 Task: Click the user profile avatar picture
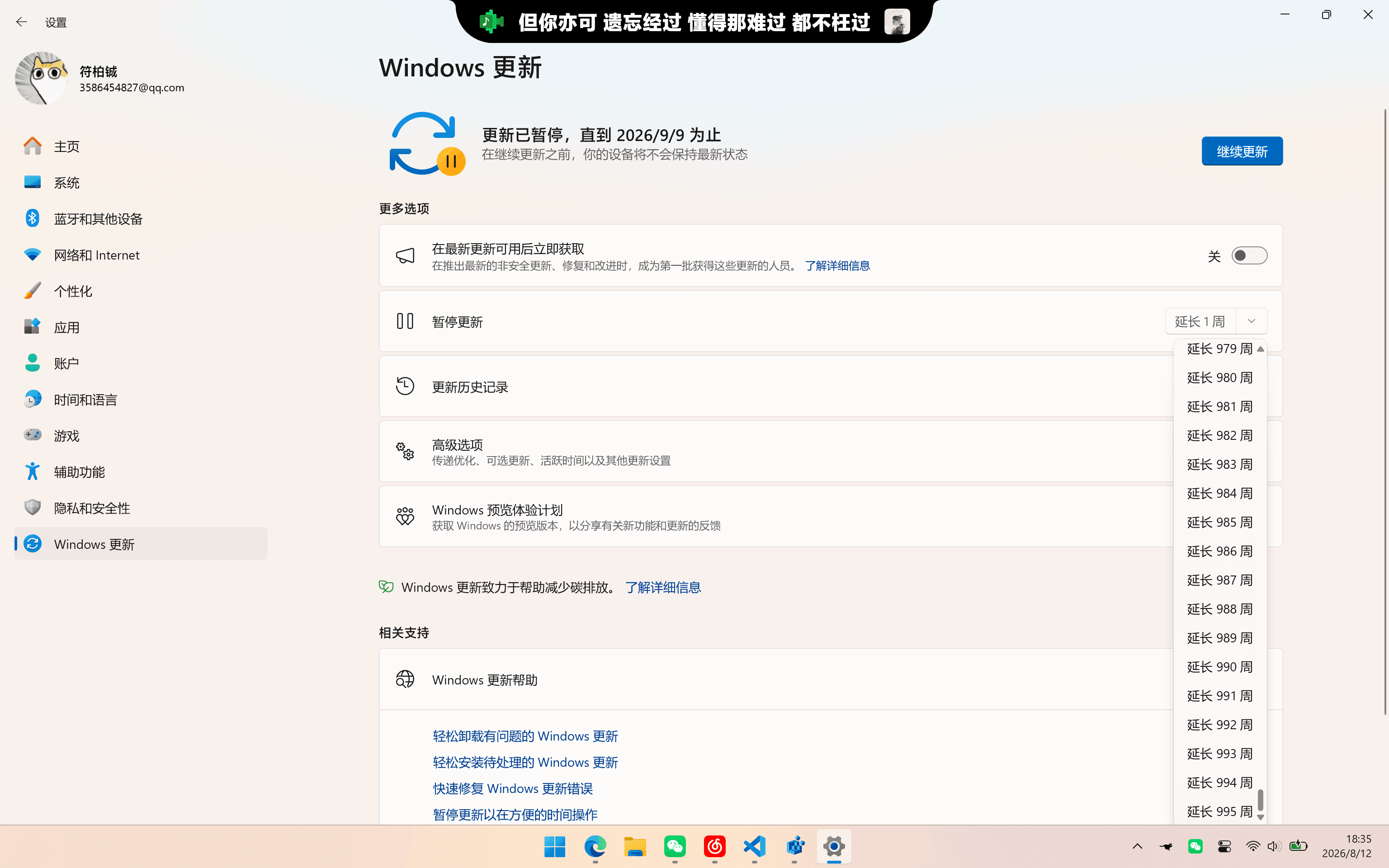(x=41, y=79)
